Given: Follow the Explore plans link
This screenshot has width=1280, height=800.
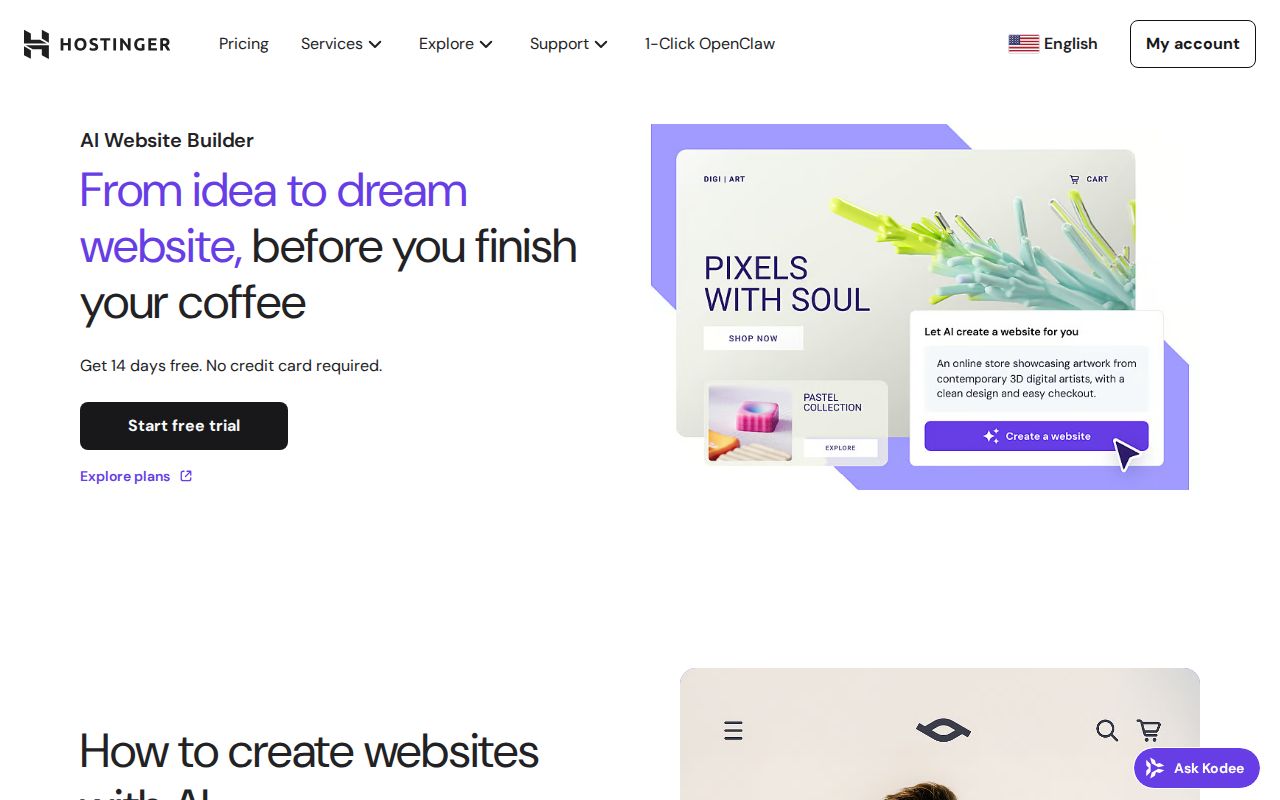Looking at the screenshot, I should coord(125,476).
